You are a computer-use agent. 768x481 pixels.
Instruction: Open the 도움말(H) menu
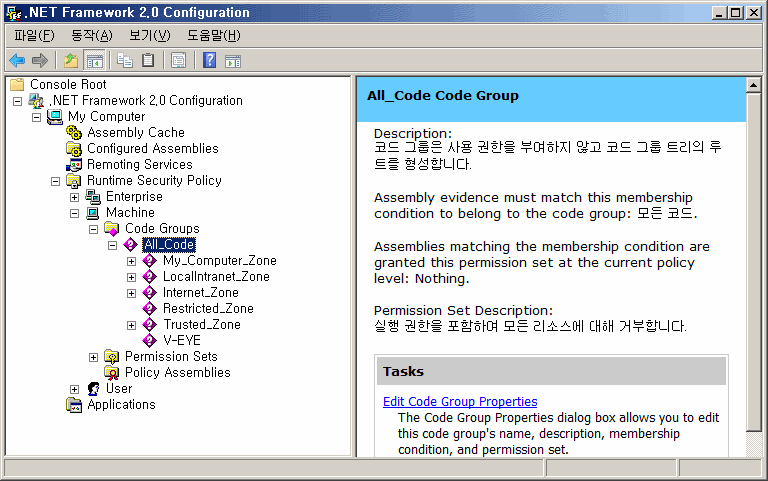214,35
